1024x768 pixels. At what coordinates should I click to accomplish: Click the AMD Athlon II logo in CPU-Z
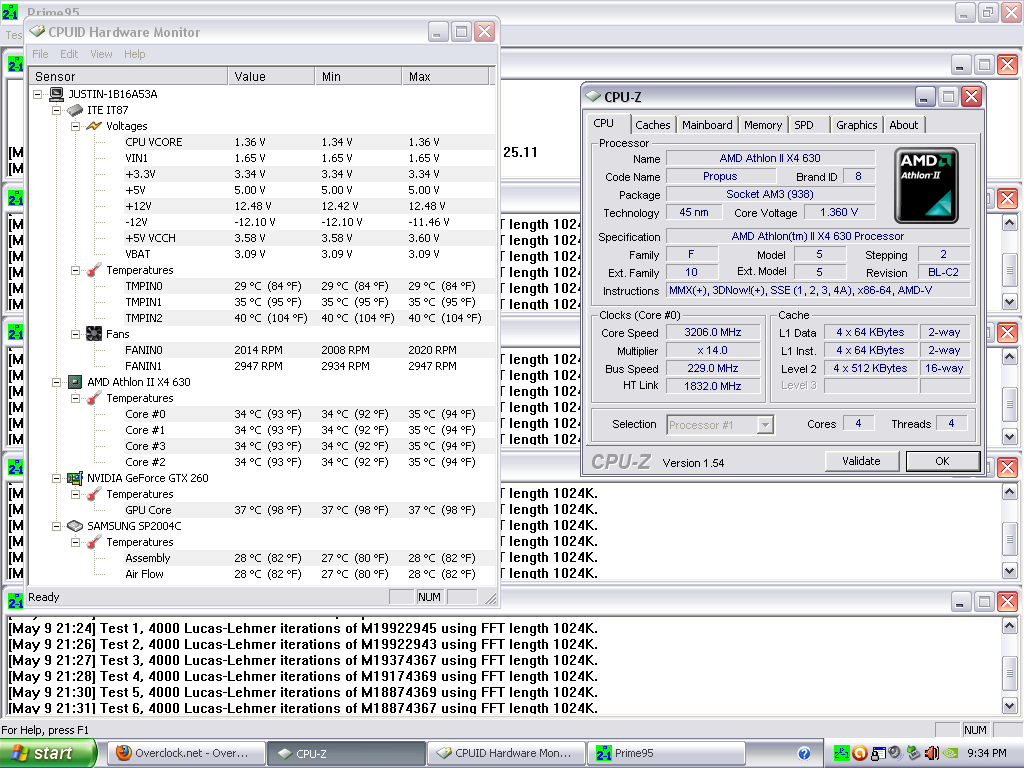(926, 185)
